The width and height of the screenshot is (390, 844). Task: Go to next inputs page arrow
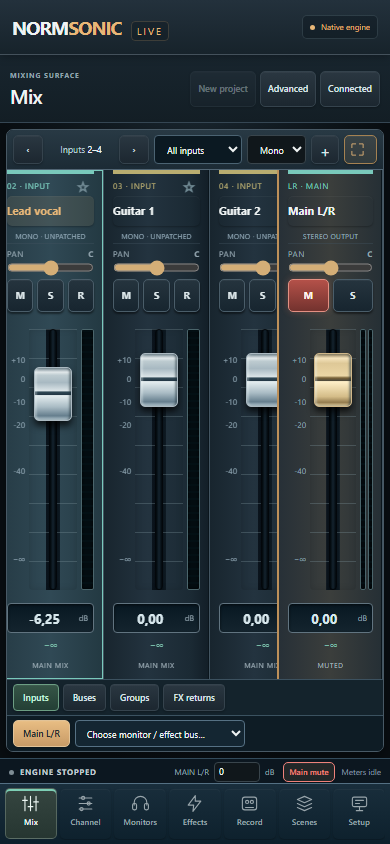click(134, 150)
